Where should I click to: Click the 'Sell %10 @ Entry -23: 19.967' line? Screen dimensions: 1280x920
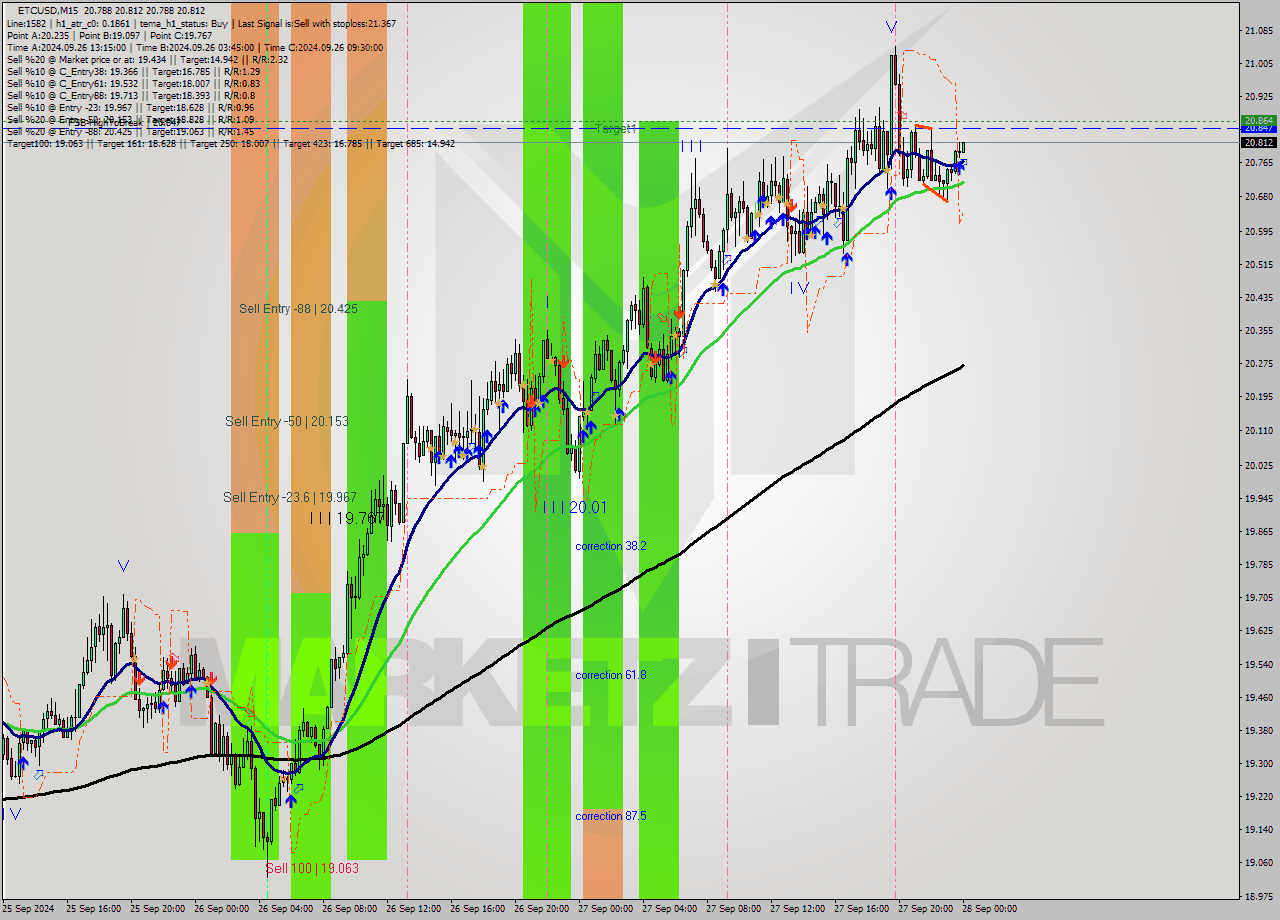pyautogui.click(x=130, y=107)
